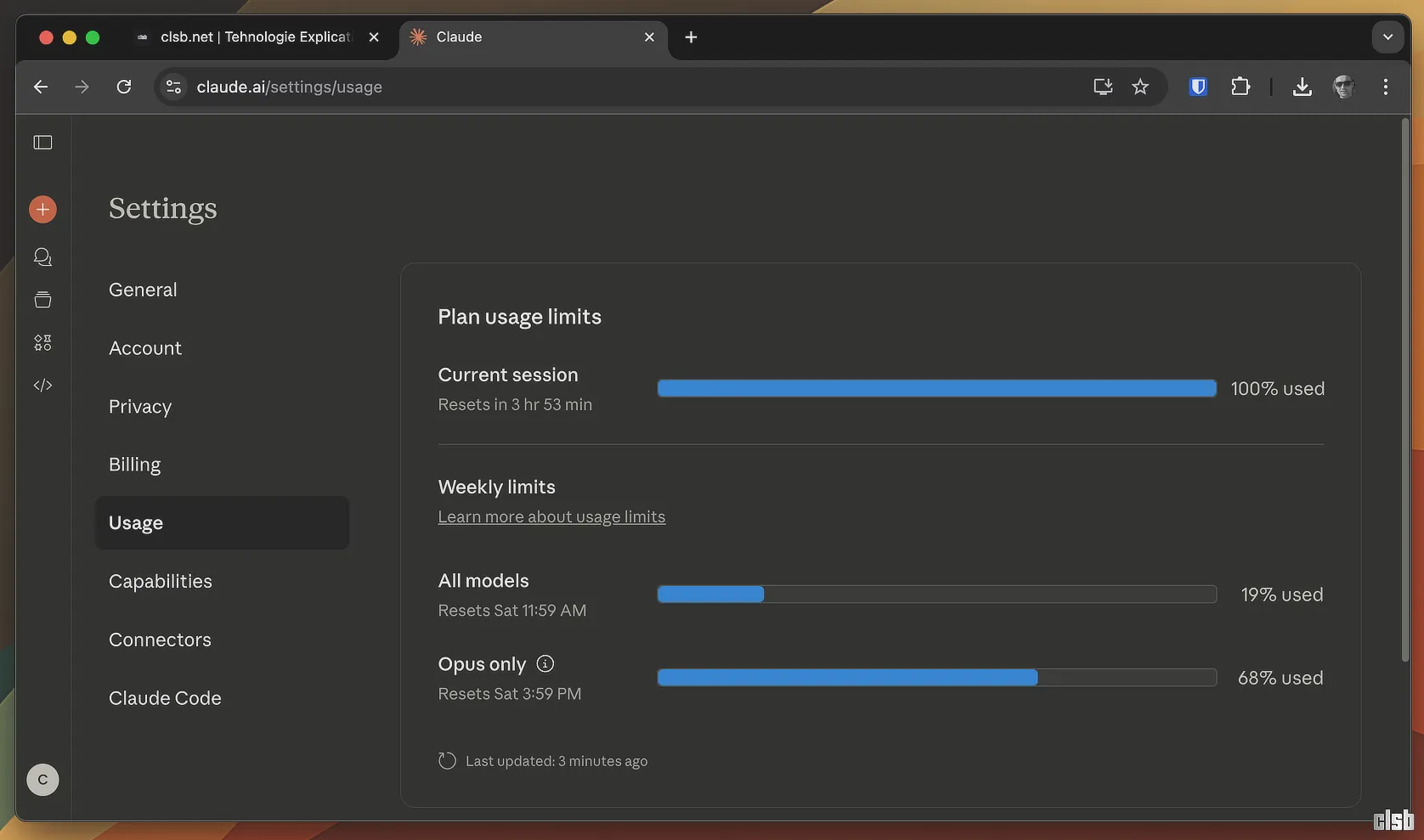Image resolution: width=1424 pixels, height=840 pixels.
Task: Expand the browser tab search dropdown
Action: point(1387,37)
